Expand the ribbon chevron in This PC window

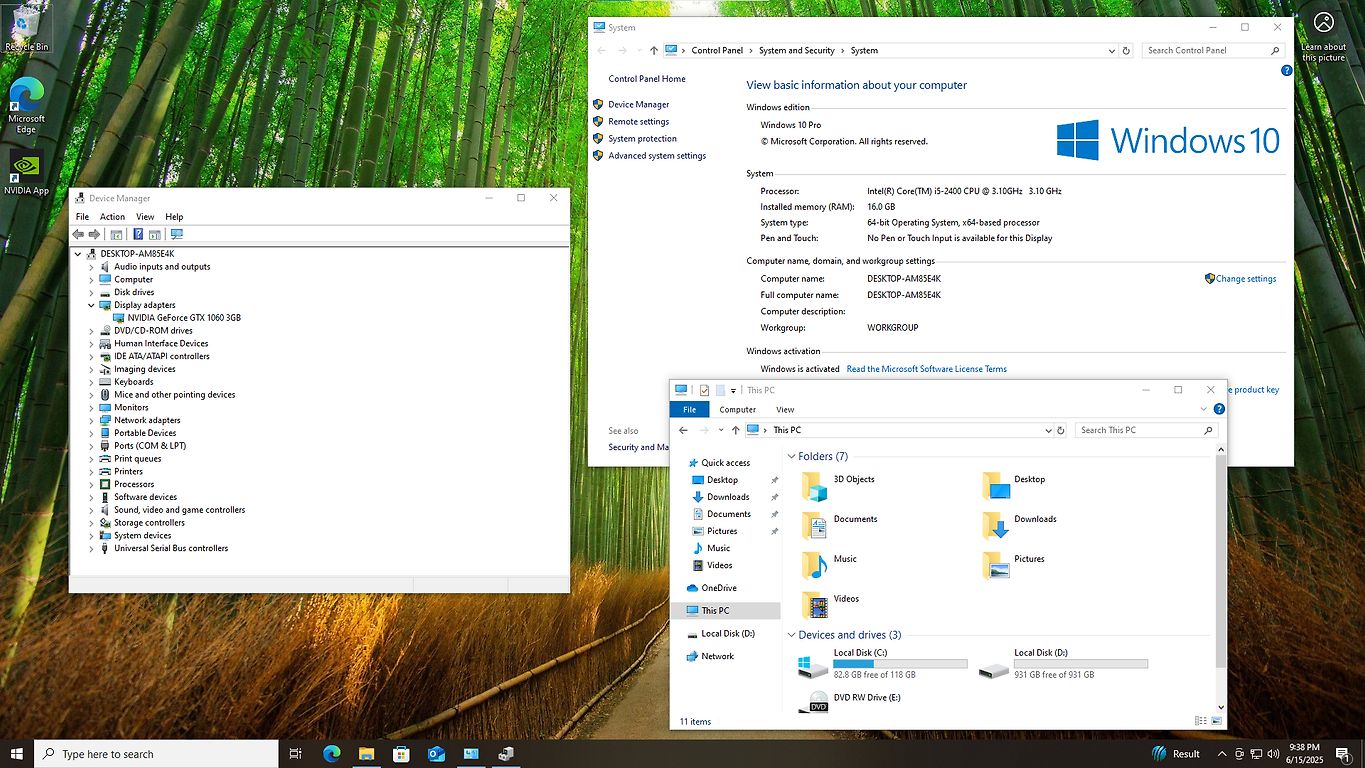1204,409
